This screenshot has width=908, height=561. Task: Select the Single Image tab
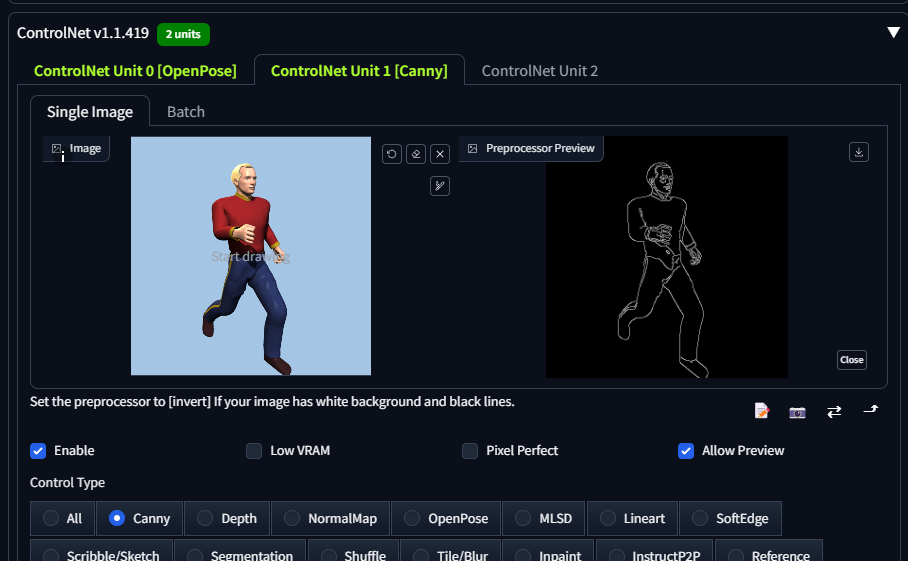click(90, 112)
